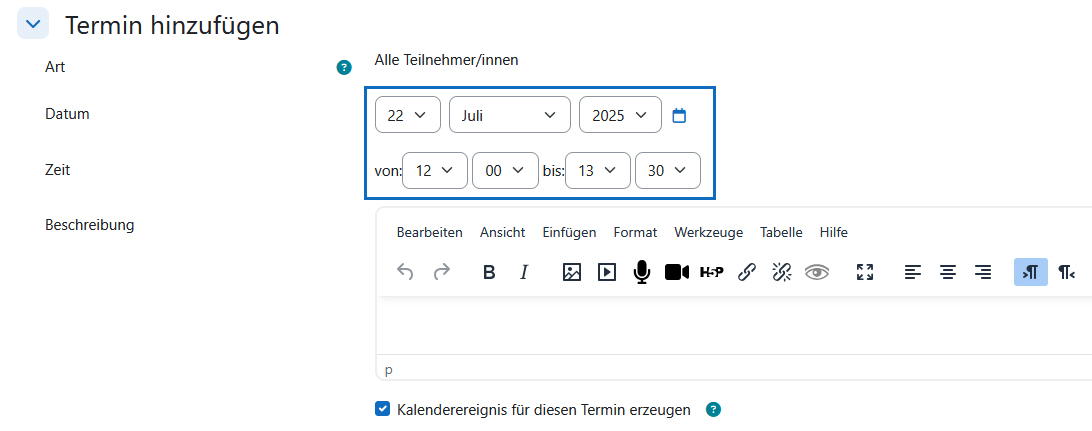Open the Werkzeuge editor menu

(709, 233)
